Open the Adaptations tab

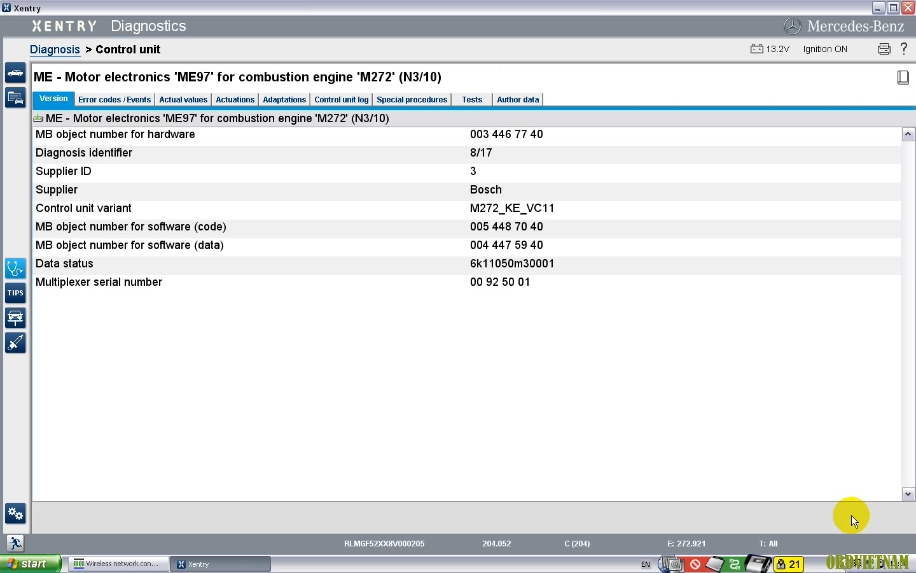coord(284,100)
